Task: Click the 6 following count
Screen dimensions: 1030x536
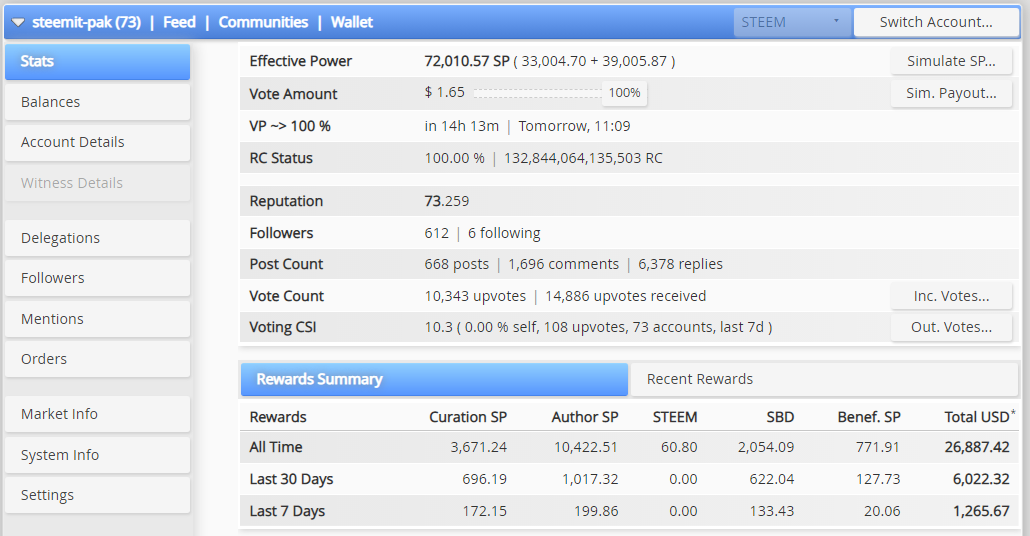Action: [x=504, y=233]
